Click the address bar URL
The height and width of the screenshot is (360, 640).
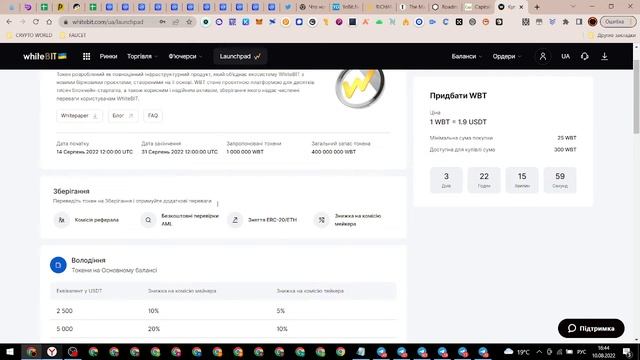click(108, 22)
